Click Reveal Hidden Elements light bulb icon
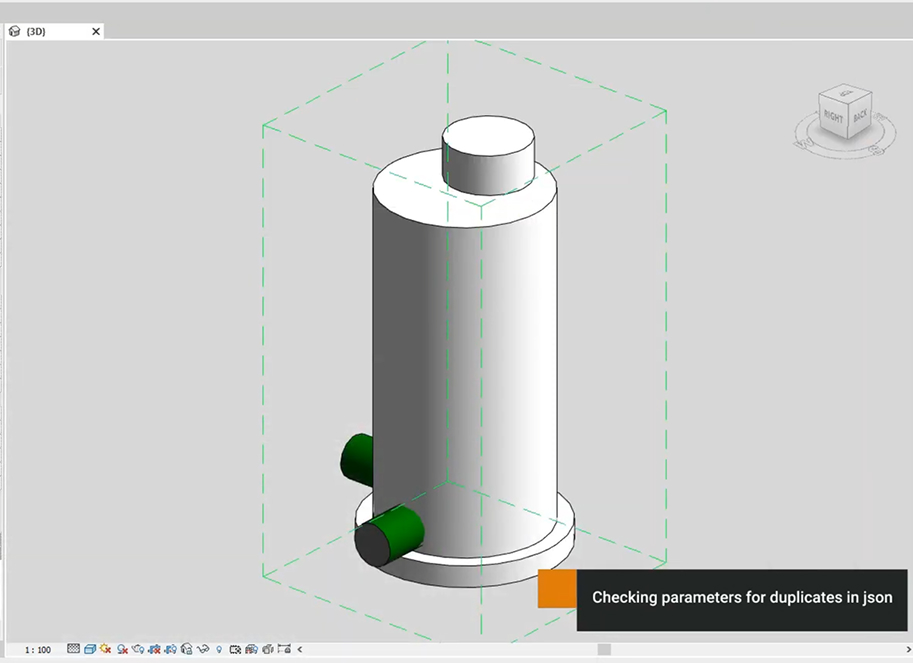The image size is (913, 663). [x=219, y=649]
